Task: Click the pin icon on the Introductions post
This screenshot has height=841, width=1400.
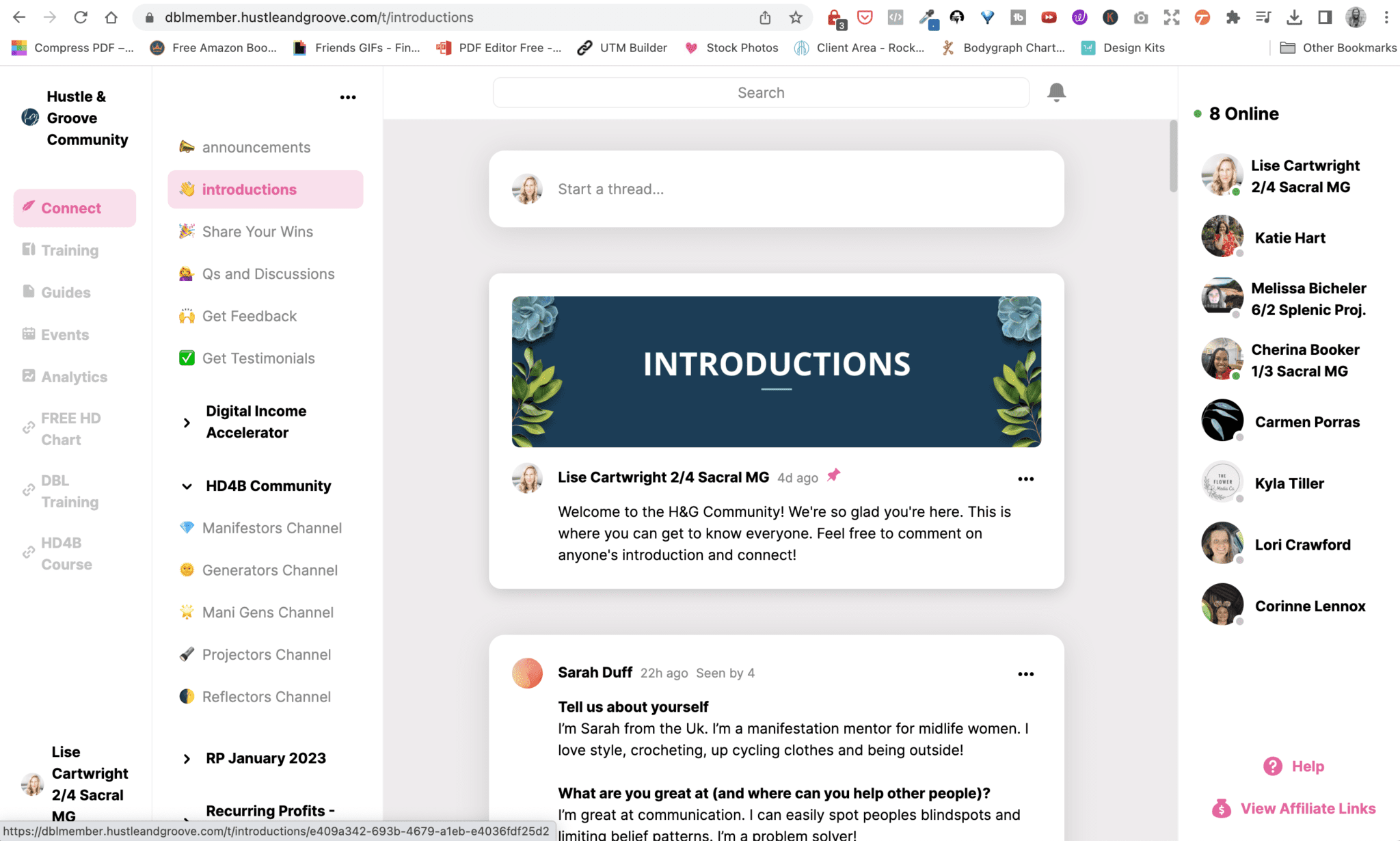Action: [833, 475]
